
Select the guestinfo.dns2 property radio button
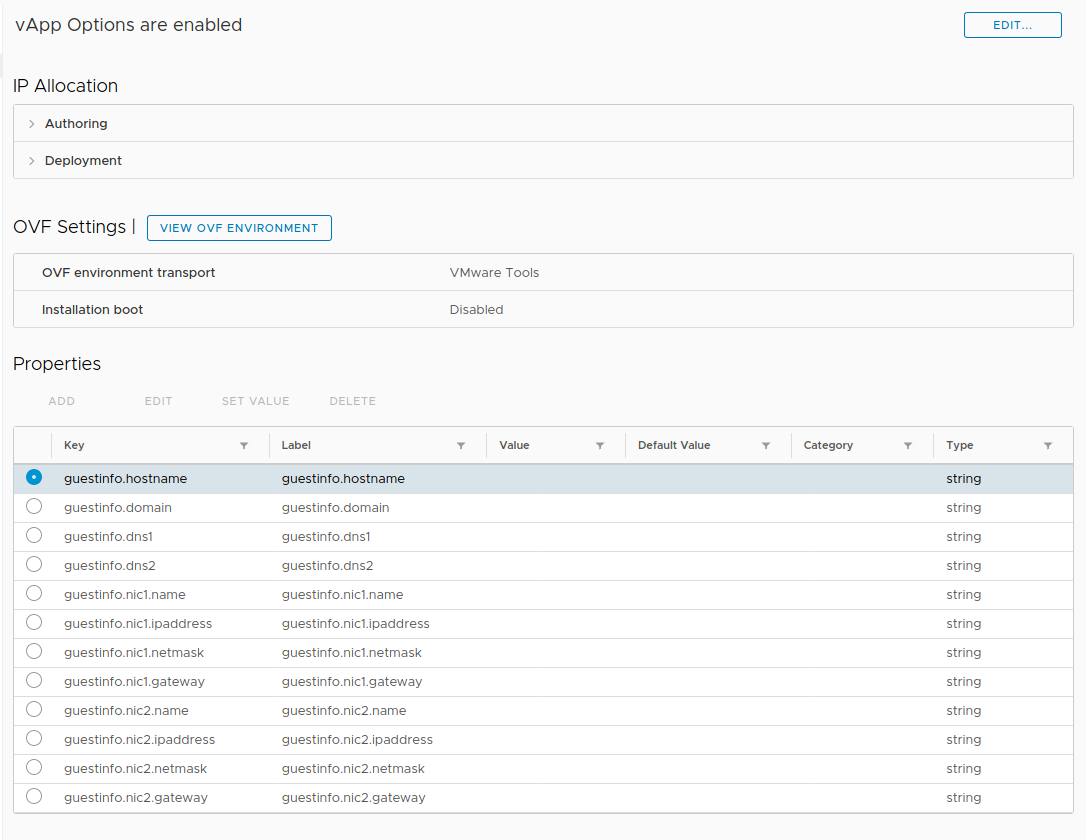33,565
